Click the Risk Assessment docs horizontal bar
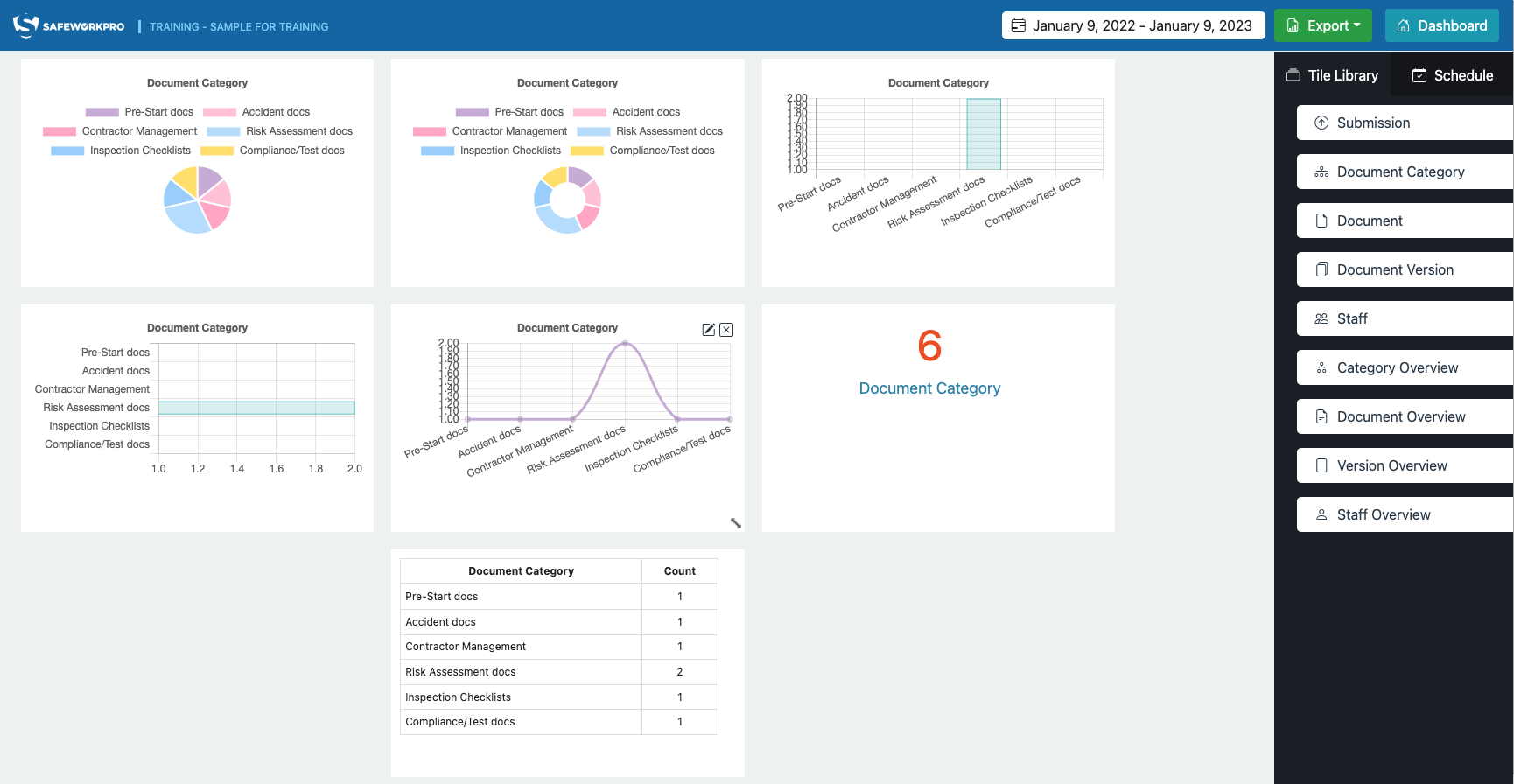 256,408
